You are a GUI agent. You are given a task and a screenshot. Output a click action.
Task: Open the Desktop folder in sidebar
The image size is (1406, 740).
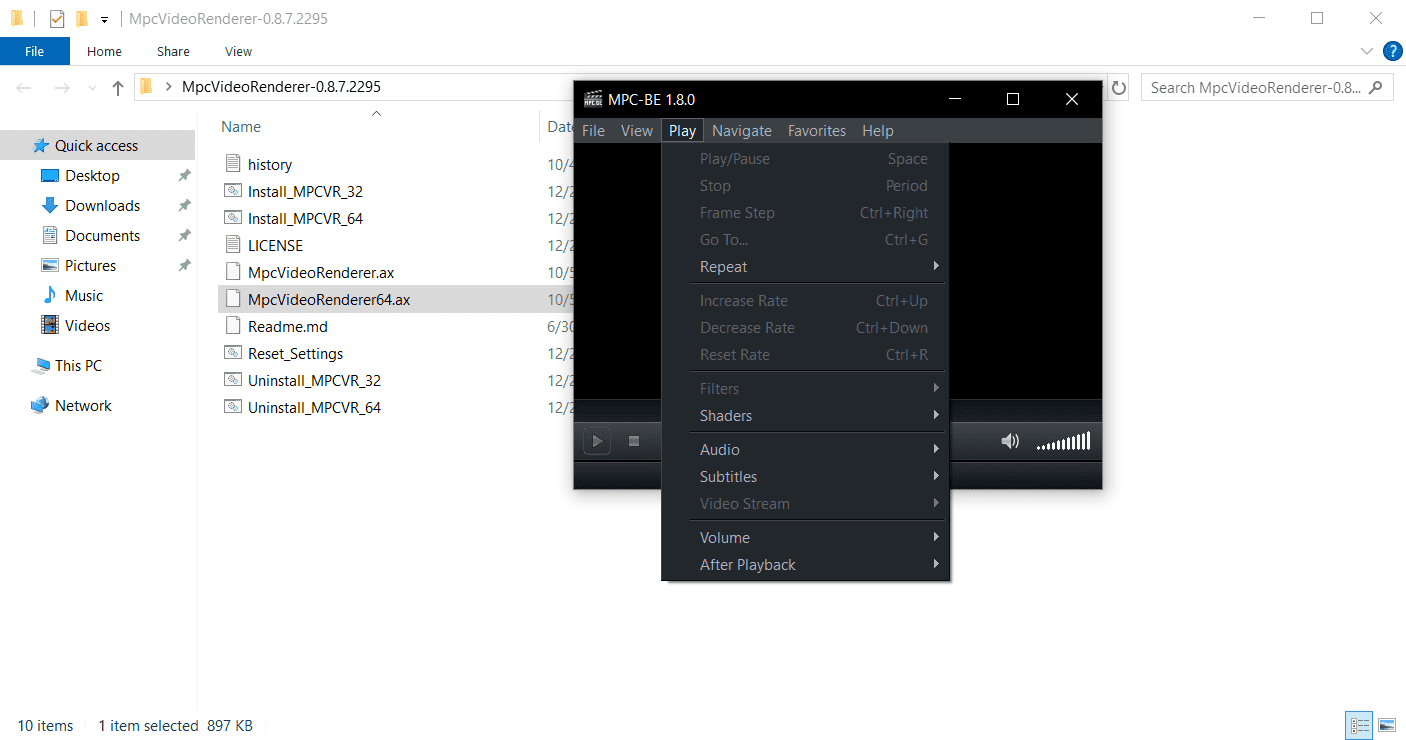92,176
